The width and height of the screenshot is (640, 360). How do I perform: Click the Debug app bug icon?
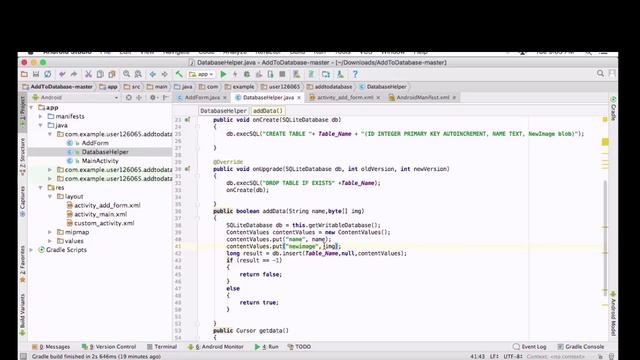(247, 74)
